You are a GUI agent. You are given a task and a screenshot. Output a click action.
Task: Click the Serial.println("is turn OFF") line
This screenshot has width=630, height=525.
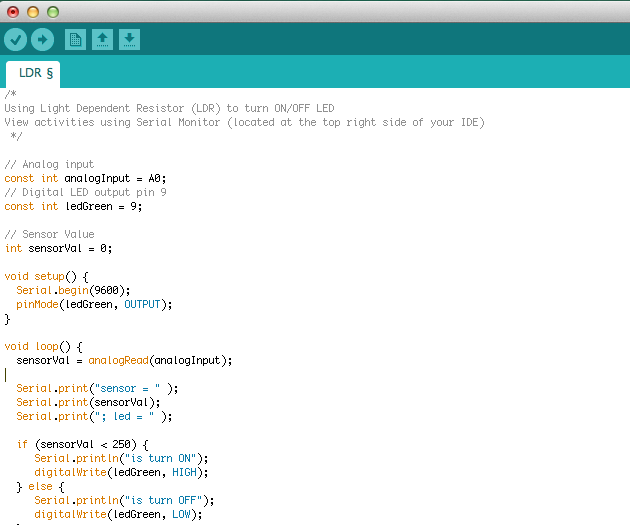(x=124, y=500)
